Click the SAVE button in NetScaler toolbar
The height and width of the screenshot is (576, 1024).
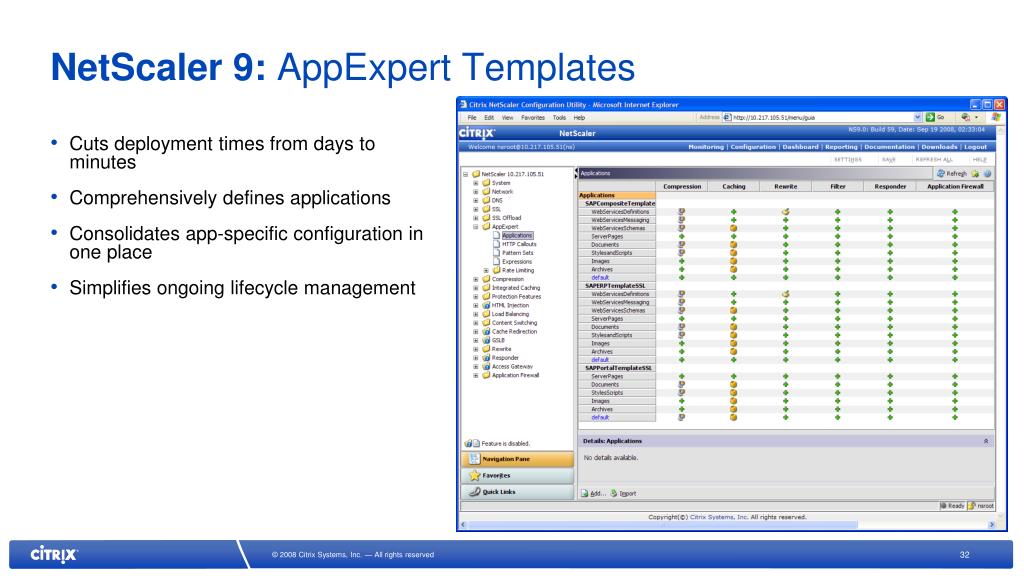(x=889, y=159)
